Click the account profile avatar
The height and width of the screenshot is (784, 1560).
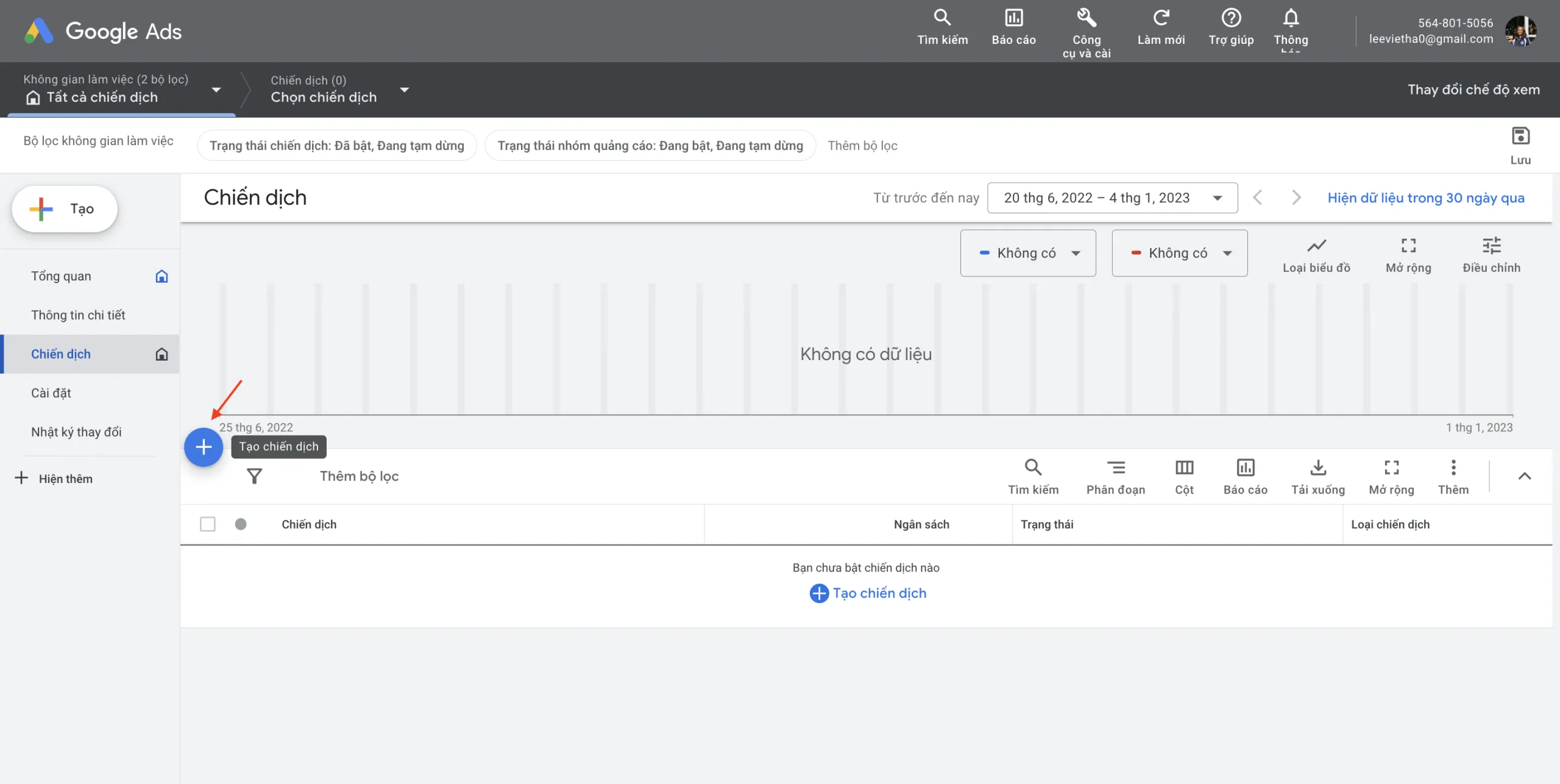coord(1520,30)
